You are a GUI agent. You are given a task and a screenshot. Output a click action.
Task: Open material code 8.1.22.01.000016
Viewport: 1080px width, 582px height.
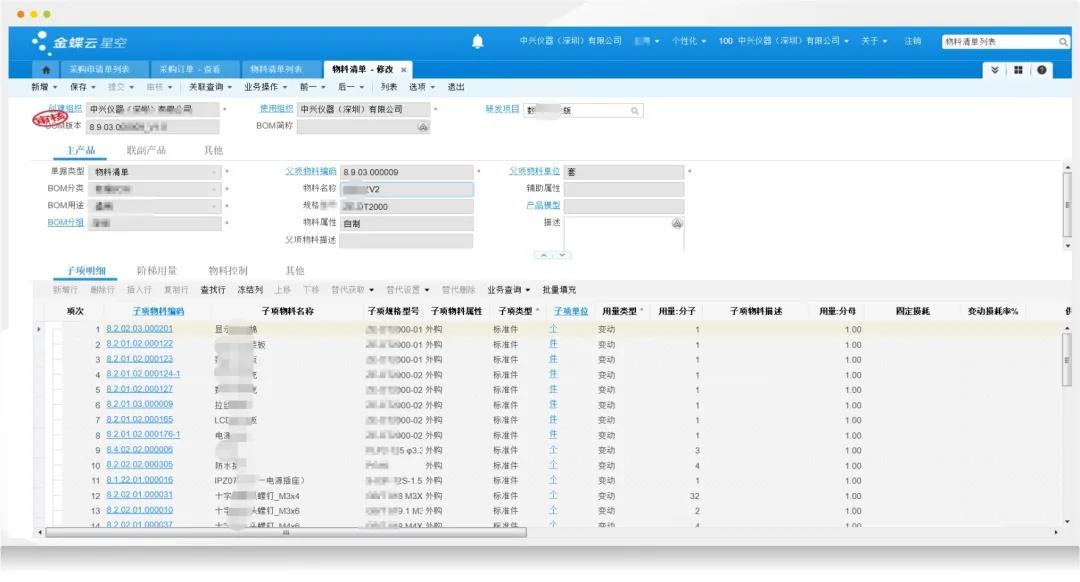pyautogui.click(x=139, y=480)
